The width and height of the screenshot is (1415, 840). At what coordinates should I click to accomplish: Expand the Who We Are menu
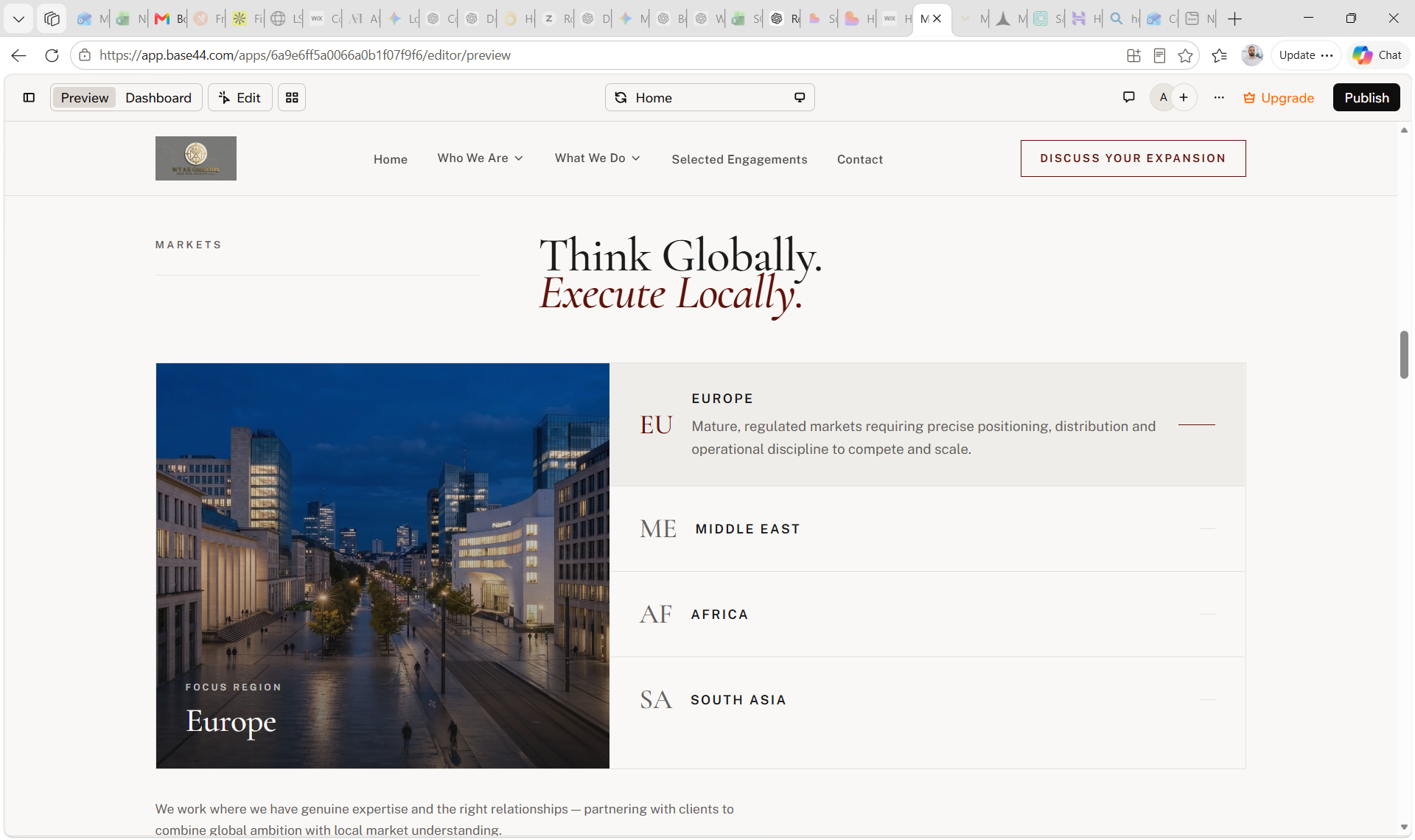tap(480, 158)
